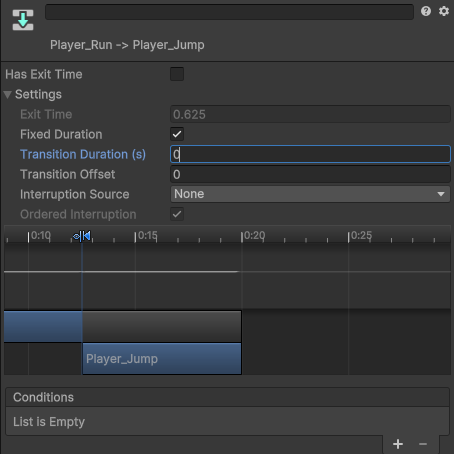Collapse the Settings foldout triangle

click(8, 95)
